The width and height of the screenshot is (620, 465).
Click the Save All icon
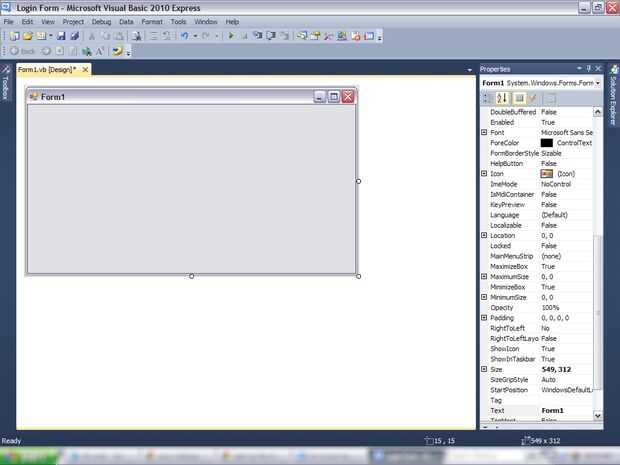coord(74,36)
